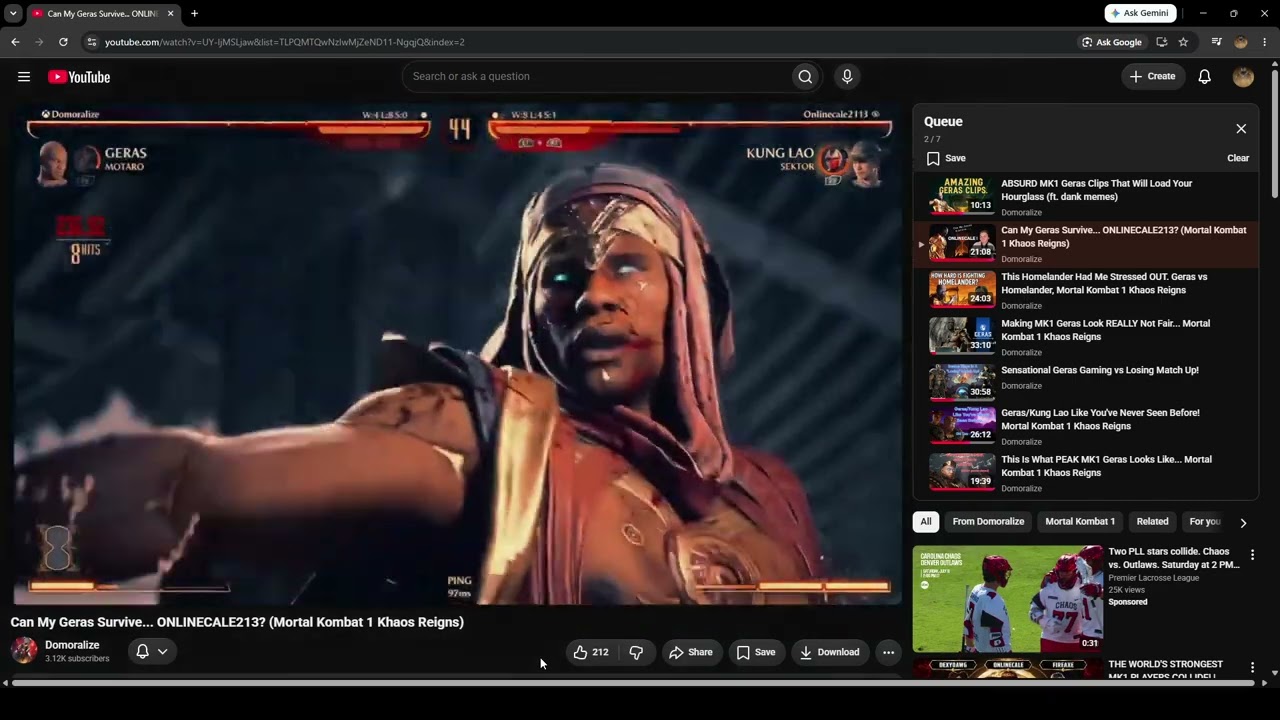View site information icon in address bar
Viewport: 1280px width, 720px height.
click(92, 42)
